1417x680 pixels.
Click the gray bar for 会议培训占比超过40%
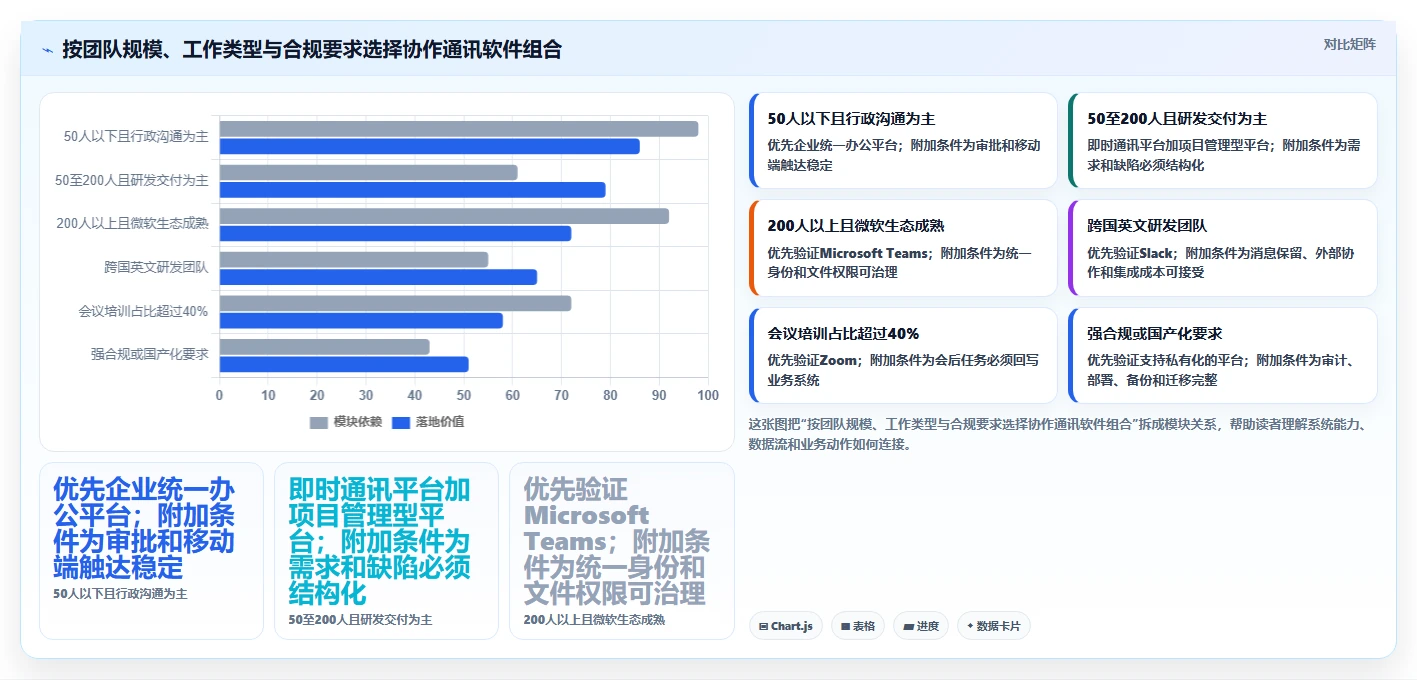point(396,303)
